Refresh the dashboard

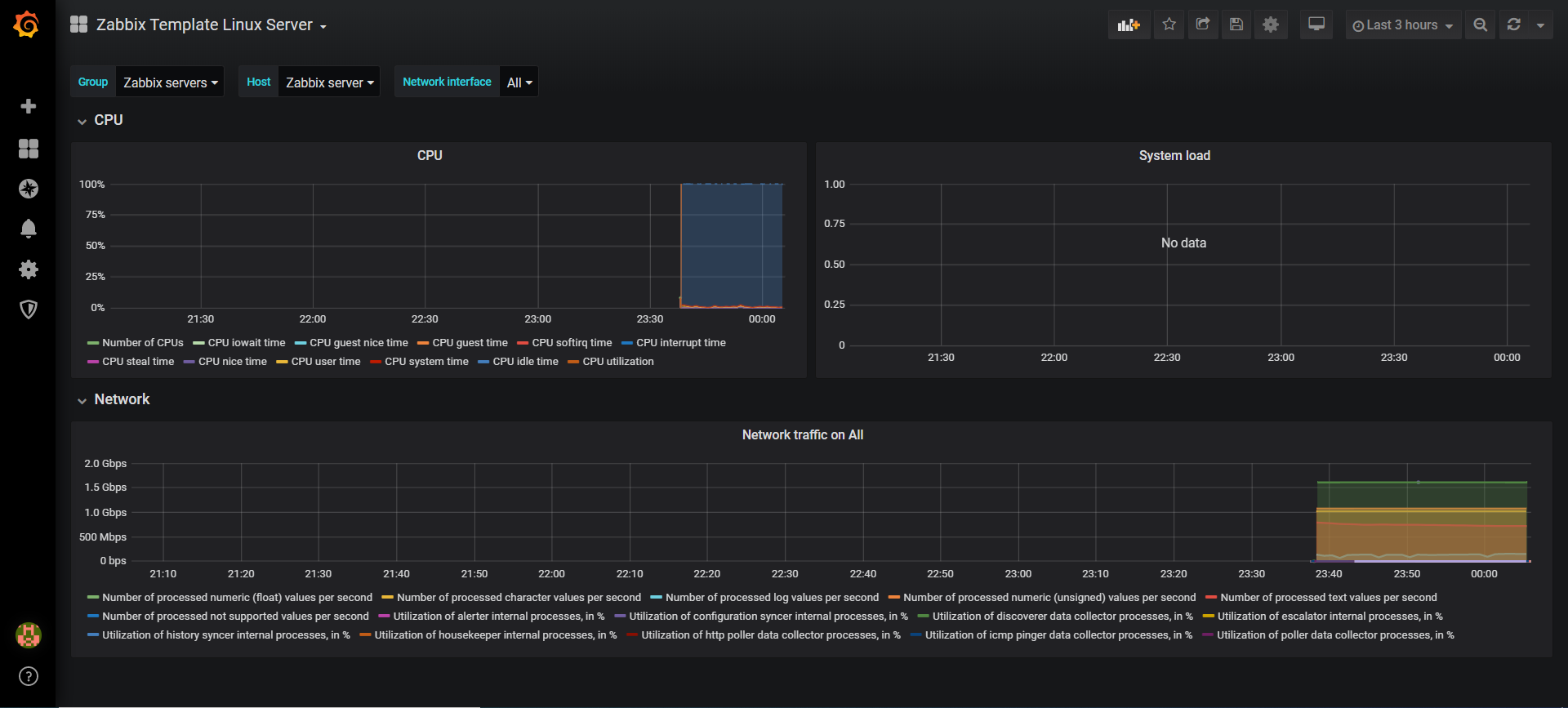coord(1513,24)
